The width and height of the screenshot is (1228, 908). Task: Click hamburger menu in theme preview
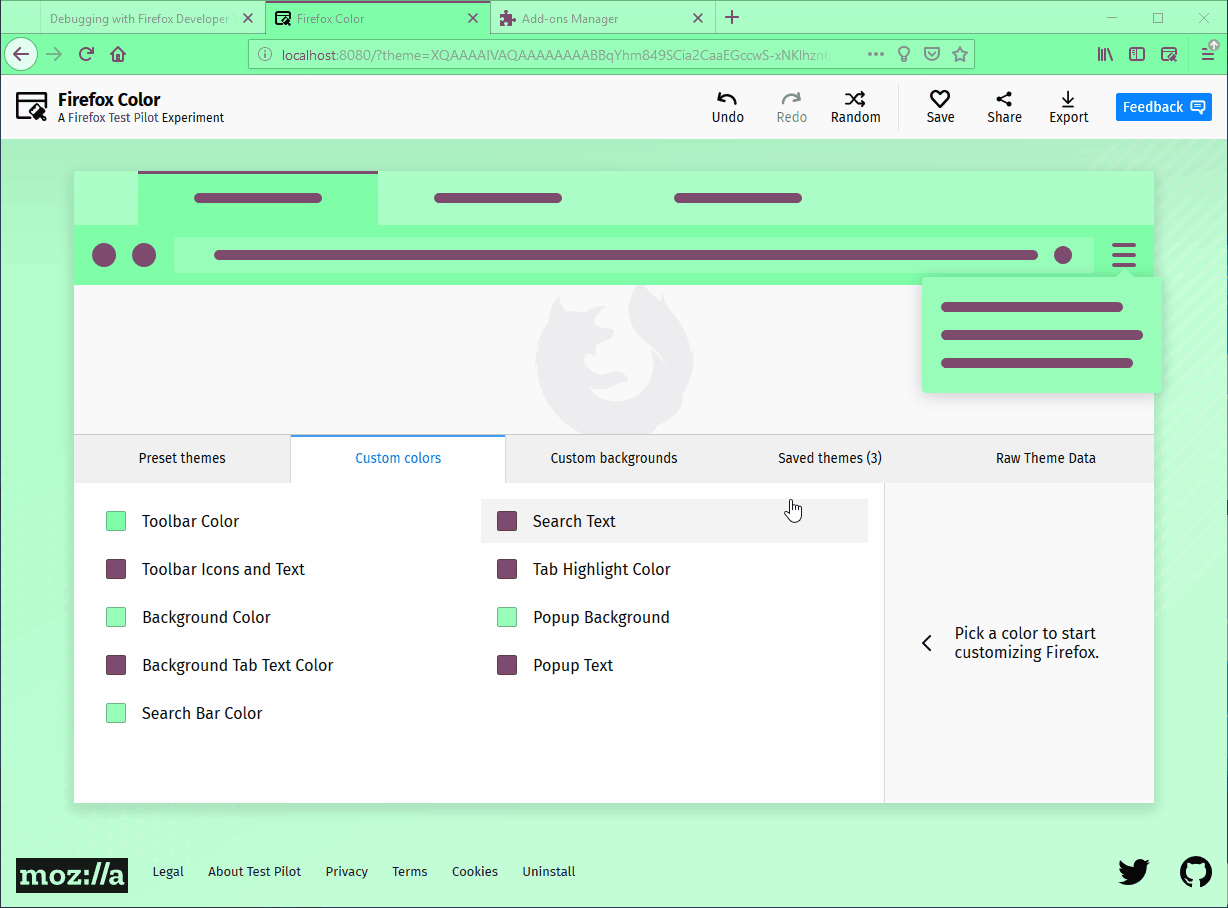point(1124,254)
